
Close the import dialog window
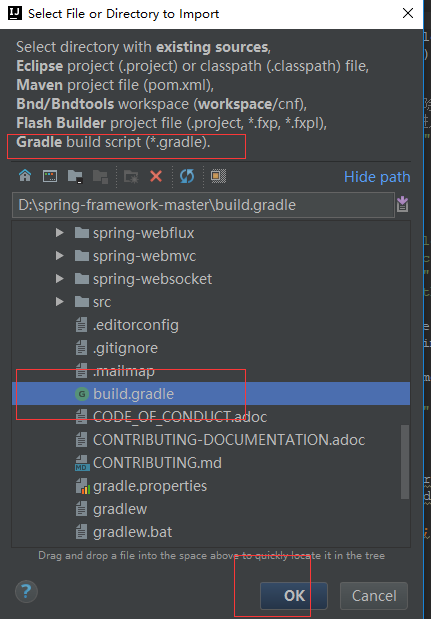coord(408,13)
